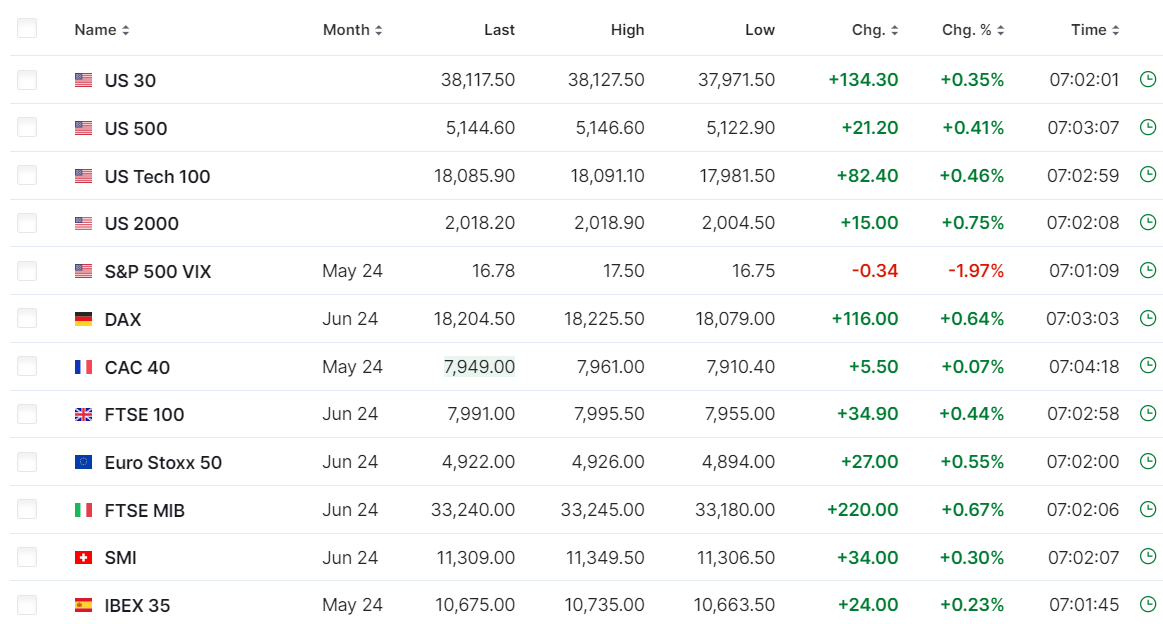Tick the checkbox next to DAX
The image size is (1163, 624).
(x=27, y=318)
